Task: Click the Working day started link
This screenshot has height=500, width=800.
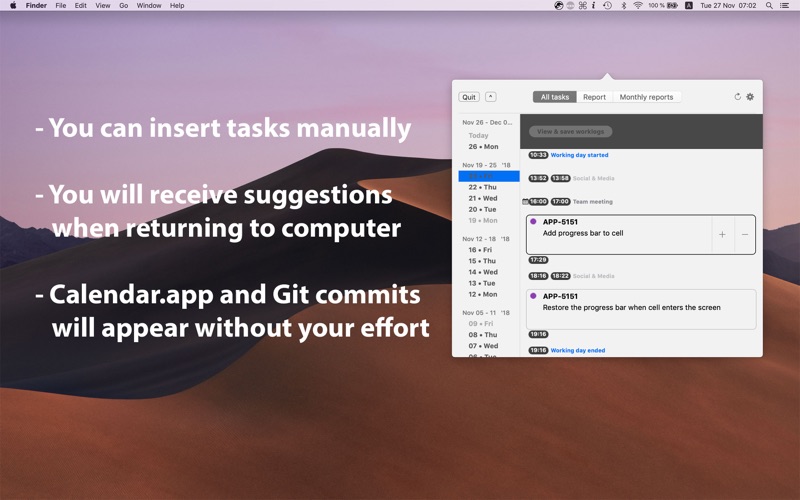Action: (x=579, y=155)
